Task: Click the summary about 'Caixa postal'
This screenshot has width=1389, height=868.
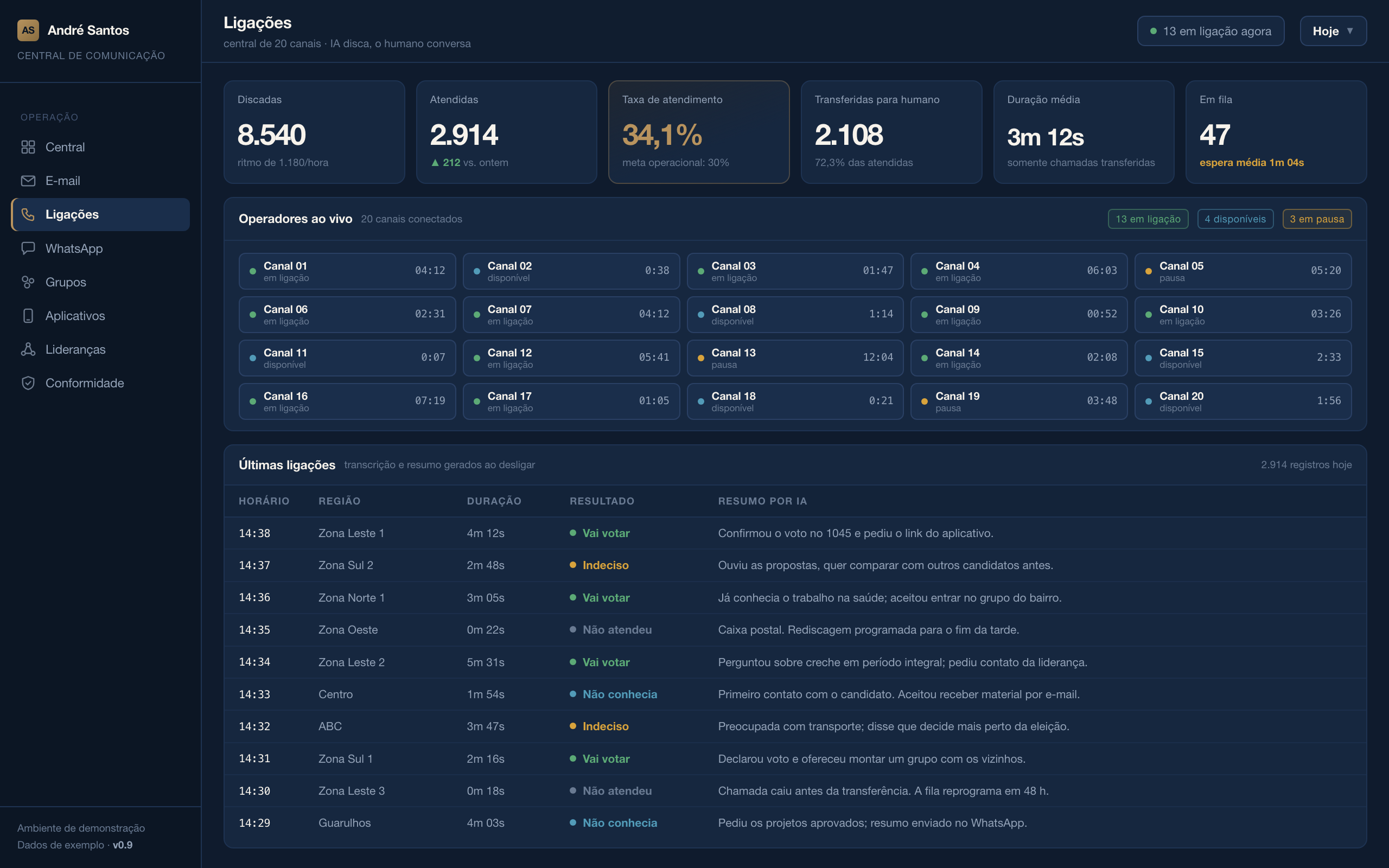Action: (x=869, y=630)
